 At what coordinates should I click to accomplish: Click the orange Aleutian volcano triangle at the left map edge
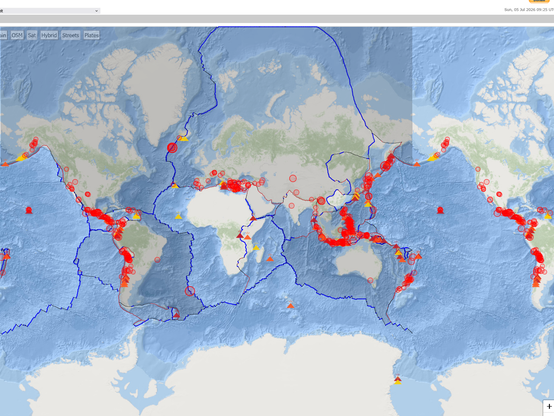(x=5, y=164)
